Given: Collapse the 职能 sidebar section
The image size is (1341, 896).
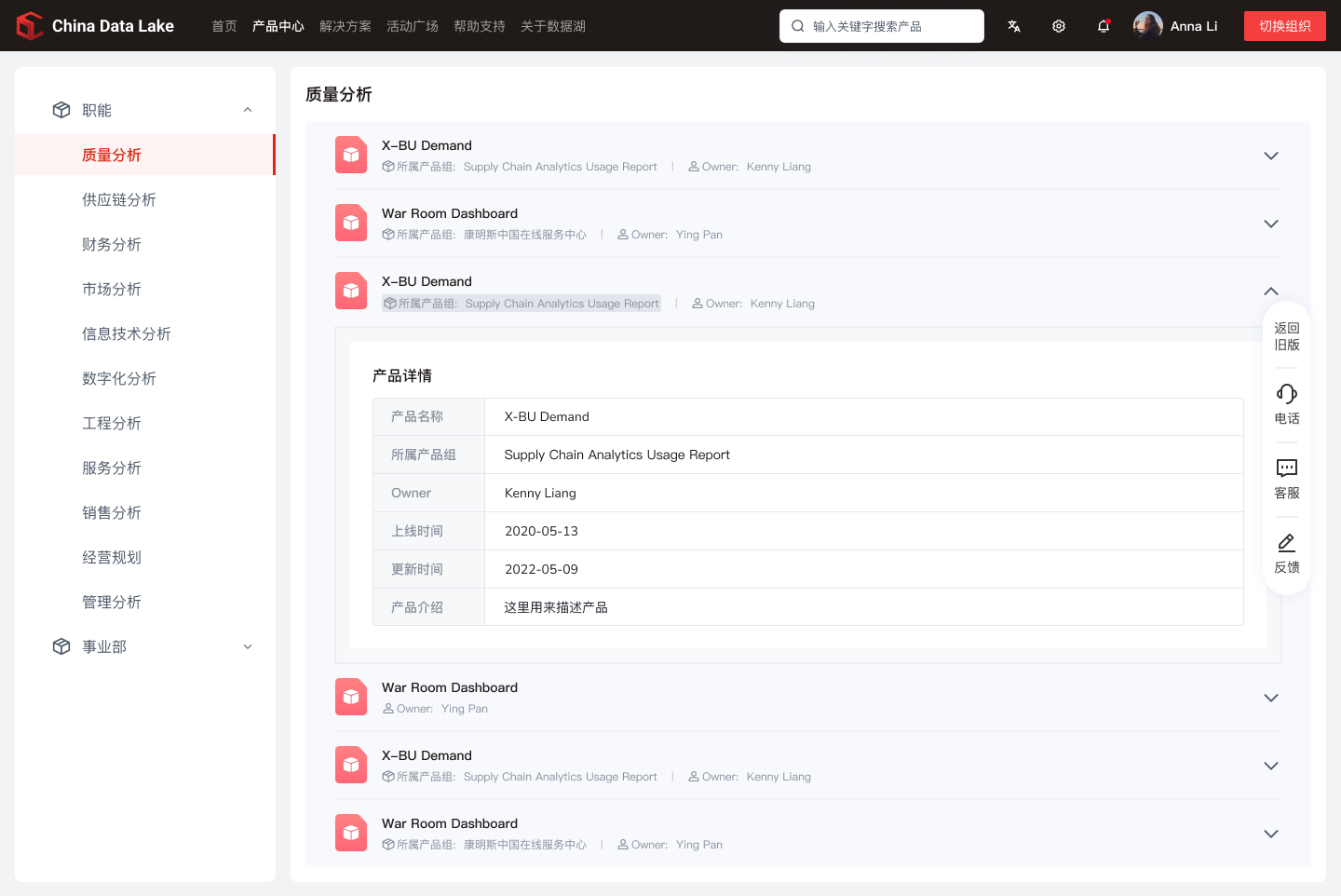Looking at the screenshot, I should click(248, 110).
